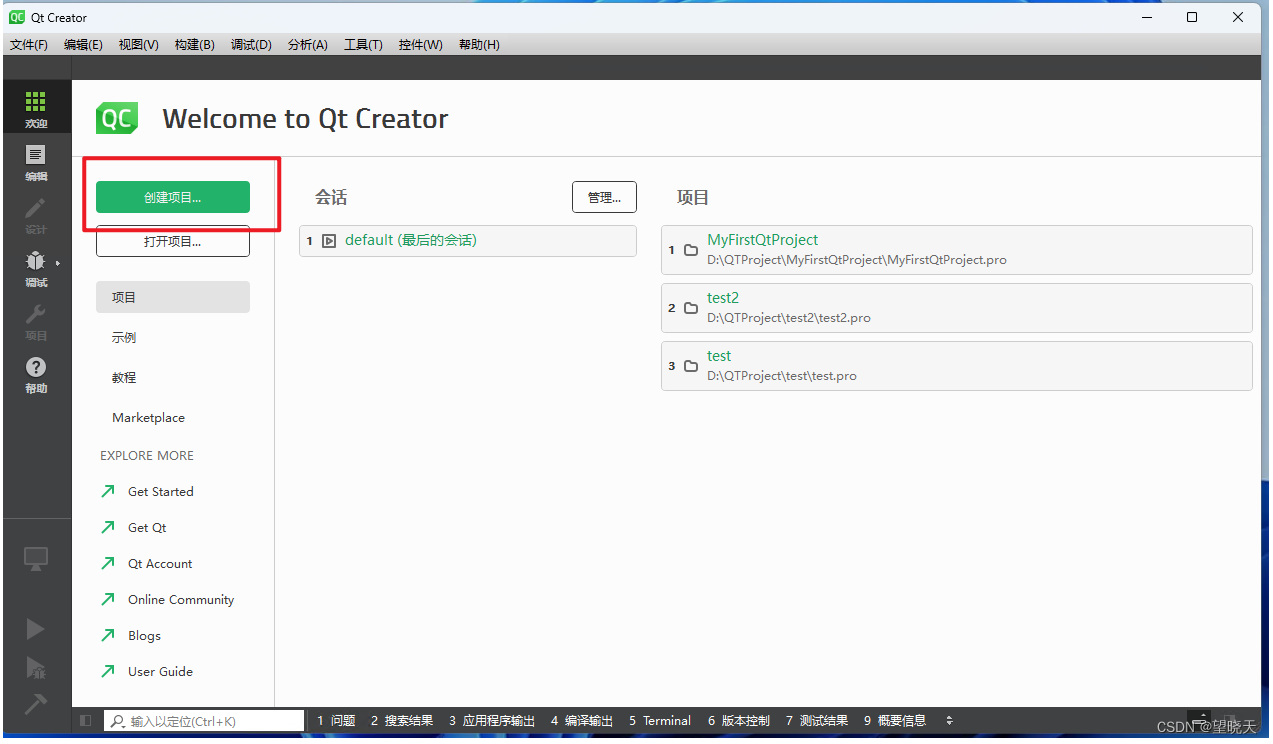1273x744 pixels.
Task: Open the 7 测试结果 pane
Action: point(817,721)
